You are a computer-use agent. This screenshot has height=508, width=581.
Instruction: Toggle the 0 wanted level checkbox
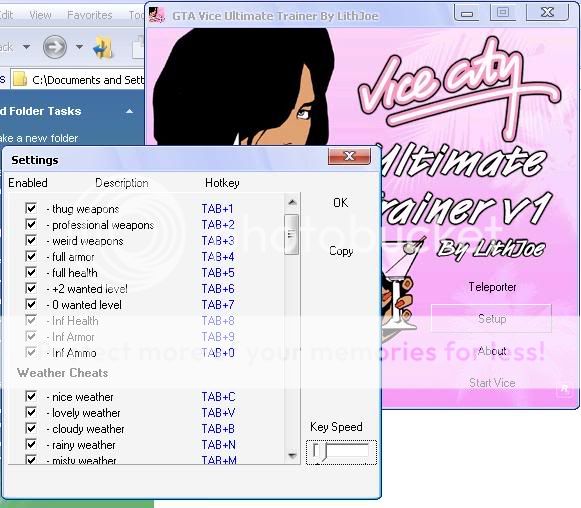pos(31,304)
